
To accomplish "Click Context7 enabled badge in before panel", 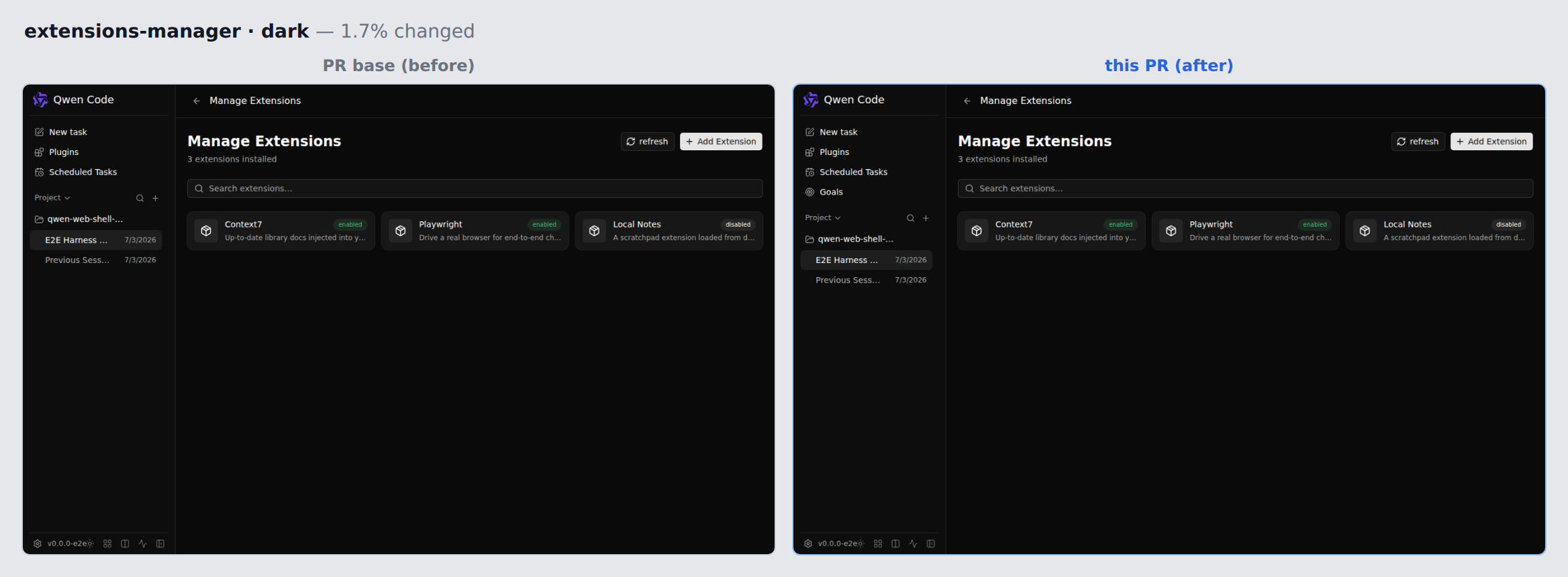I will point(350,225).
